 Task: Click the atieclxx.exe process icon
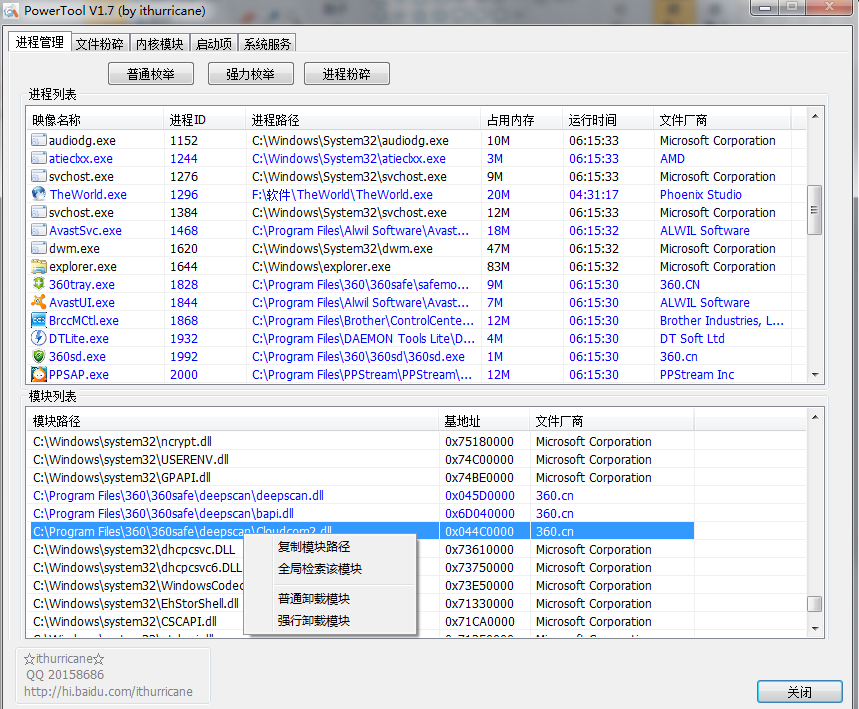pos(38,158)
